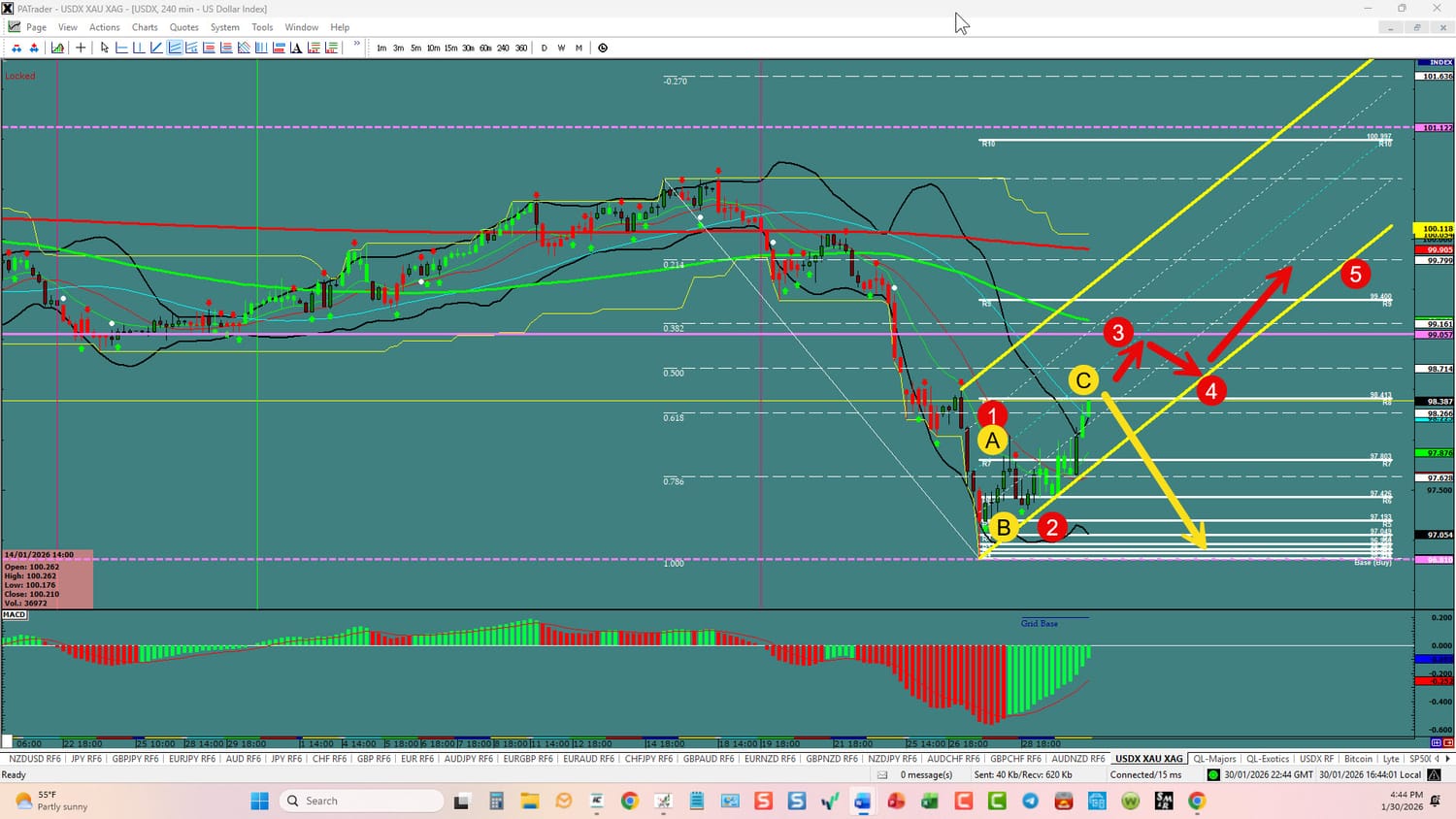Switch chart to 1m timeframe
The image size is (1456, 819).
pos(381,48)
